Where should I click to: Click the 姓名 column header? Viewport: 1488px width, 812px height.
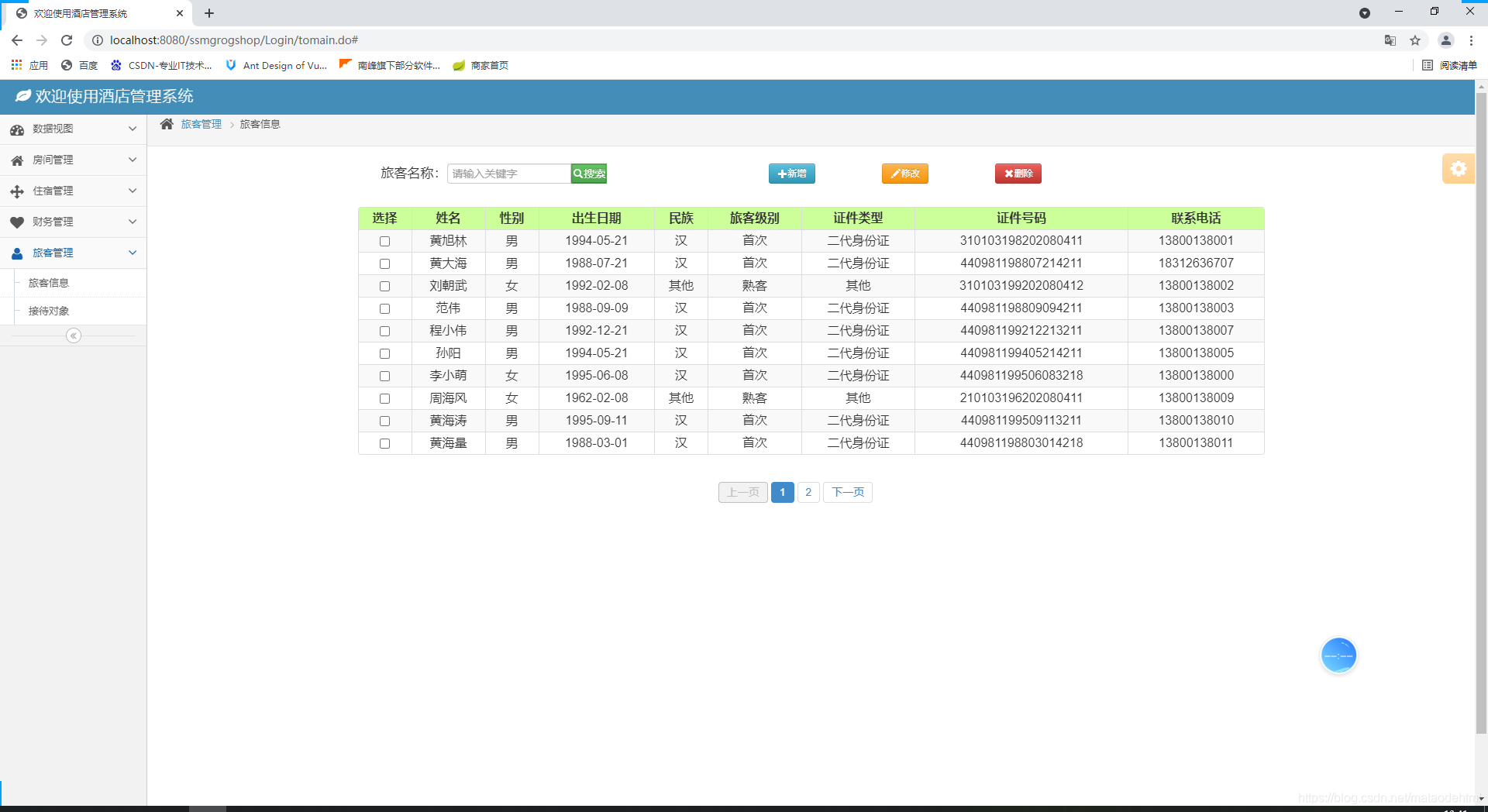448,218
